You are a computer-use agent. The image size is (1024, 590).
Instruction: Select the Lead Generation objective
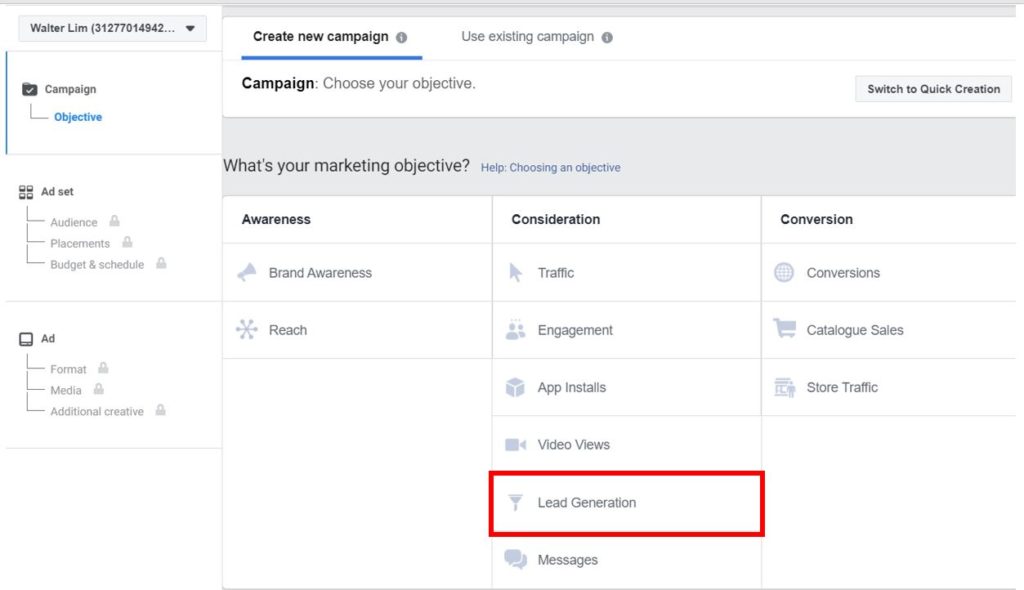click(x=585, y=504)
